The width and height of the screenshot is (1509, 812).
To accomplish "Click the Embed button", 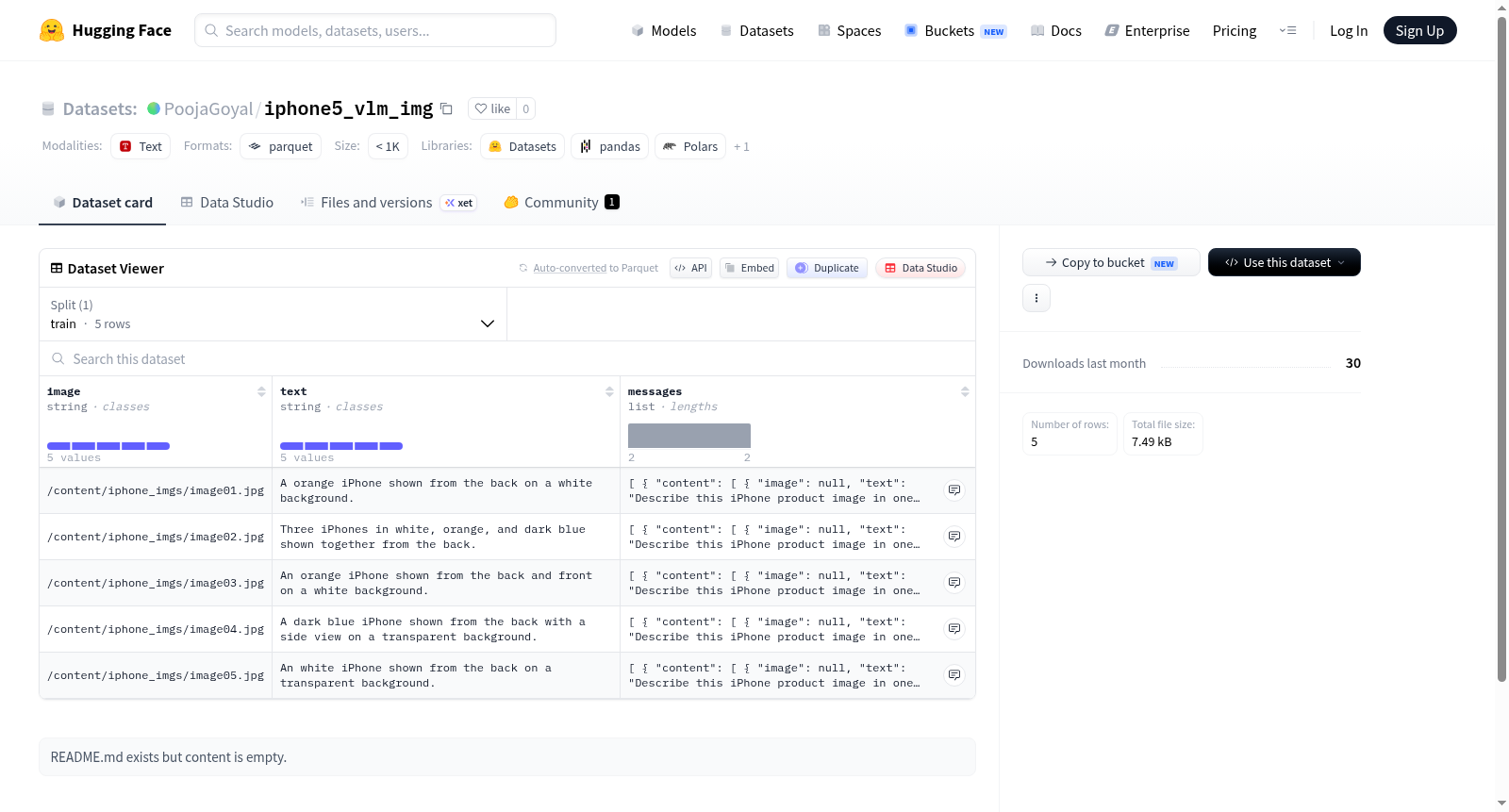I will tap(749, 268).
